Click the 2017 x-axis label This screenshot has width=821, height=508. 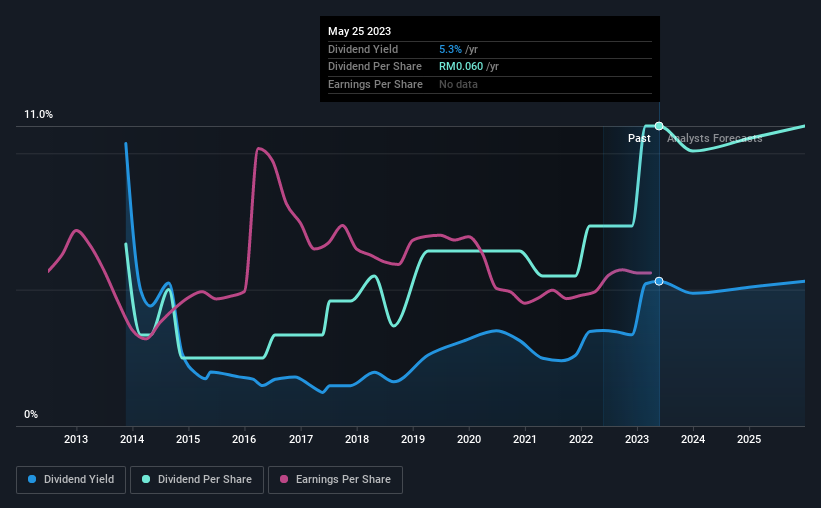(x=301, y=439)
